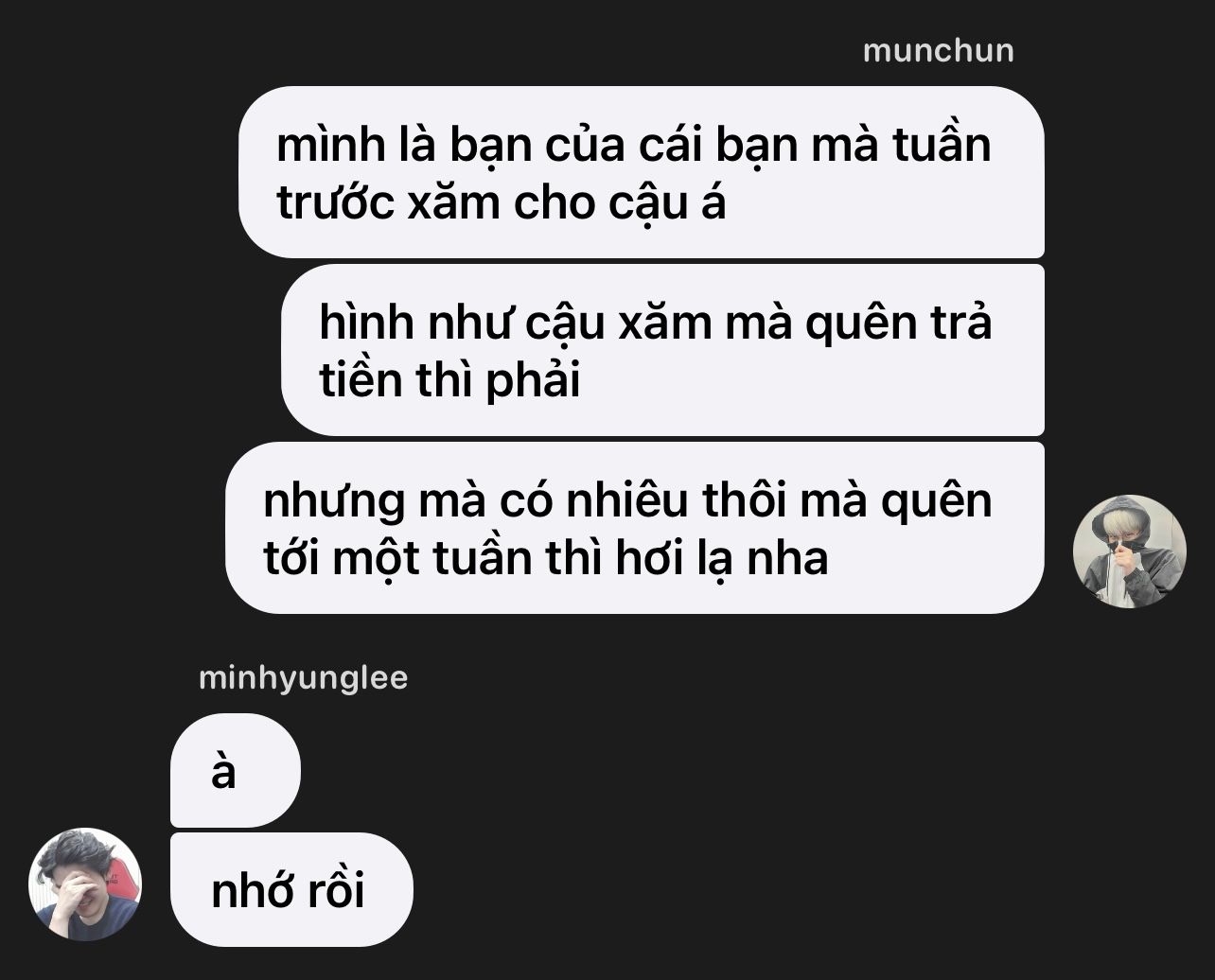Open minhyunglee's facepalm profile avatar

coord(85,884)
